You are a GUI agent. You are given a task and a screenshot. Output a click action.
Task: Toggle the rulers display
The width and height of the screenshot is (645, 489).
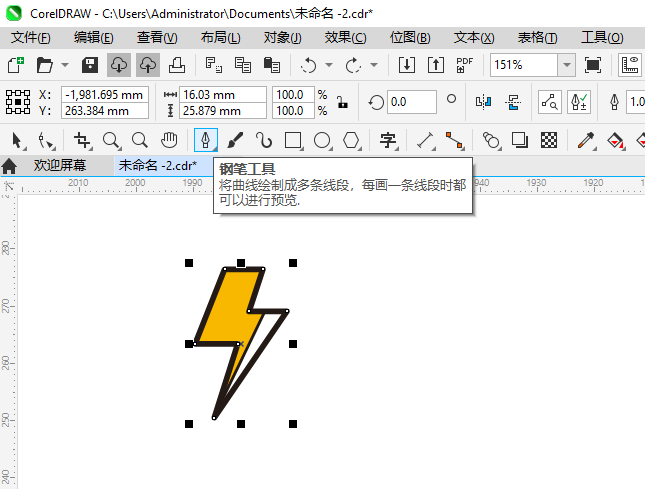[x=630, y=65]
